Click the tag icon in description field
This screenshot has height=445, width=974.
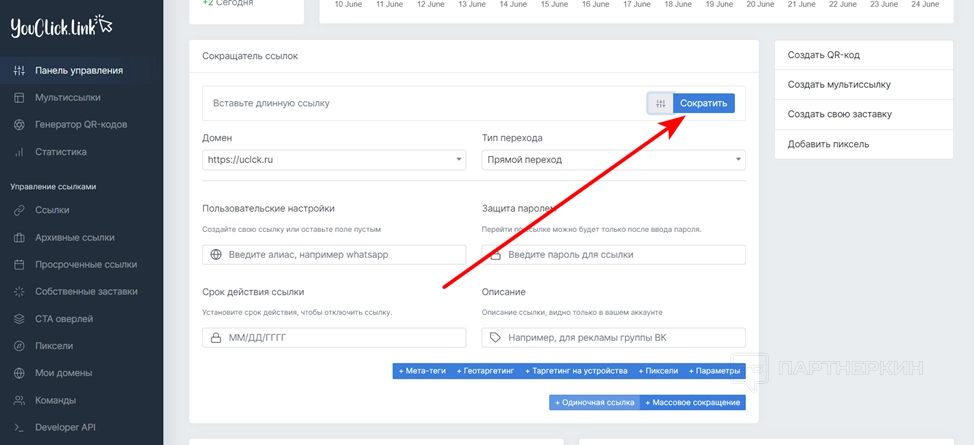pos(496,338)
